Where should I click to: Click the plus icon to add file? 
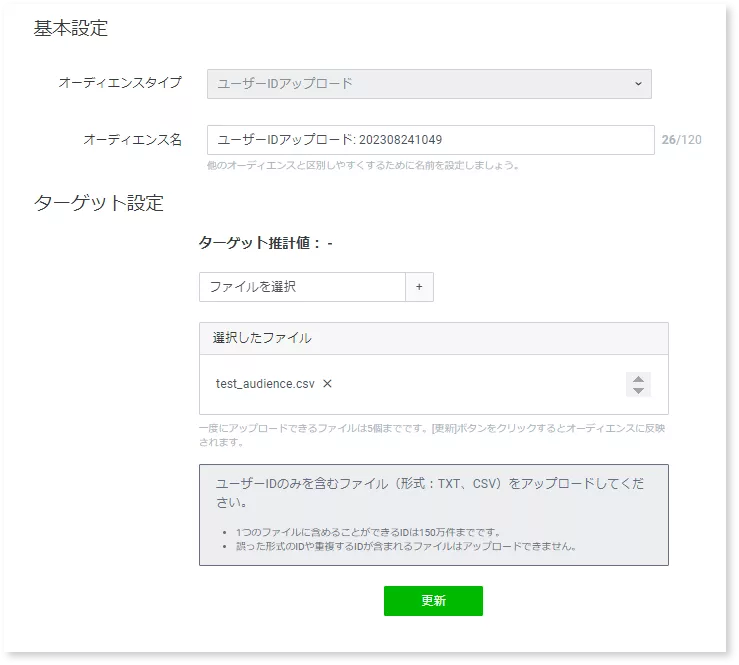(419, 287)
